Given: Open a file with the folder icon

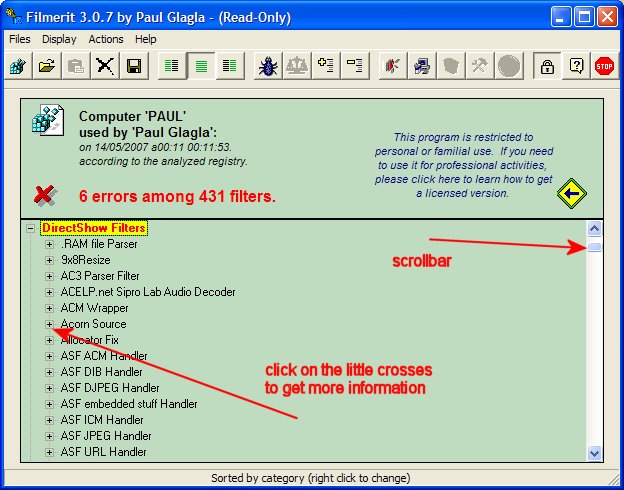Looking at the screenshot, I should click(47, 66).
